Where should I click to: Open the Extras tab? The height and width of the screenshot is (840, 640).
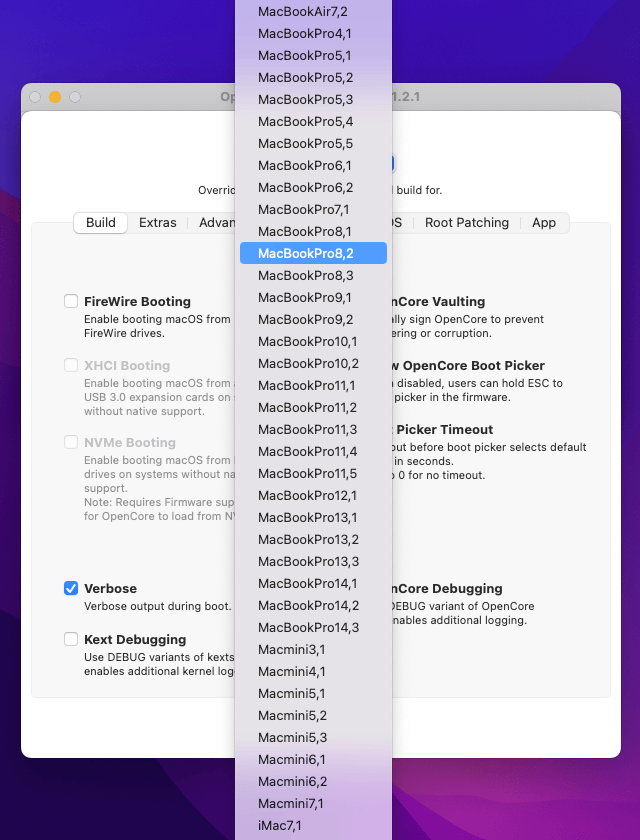point(158,223)
